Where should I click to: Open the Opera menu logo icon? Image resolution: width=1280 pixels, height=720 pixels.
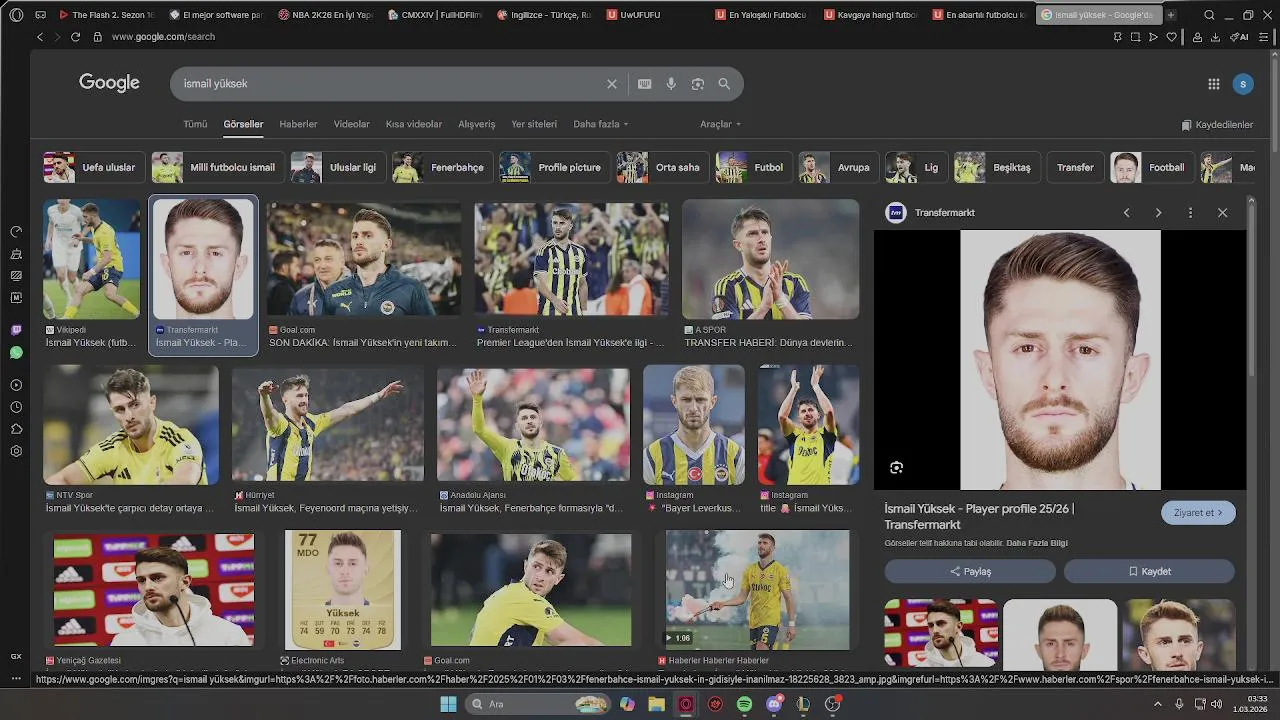tap(16, 15)
